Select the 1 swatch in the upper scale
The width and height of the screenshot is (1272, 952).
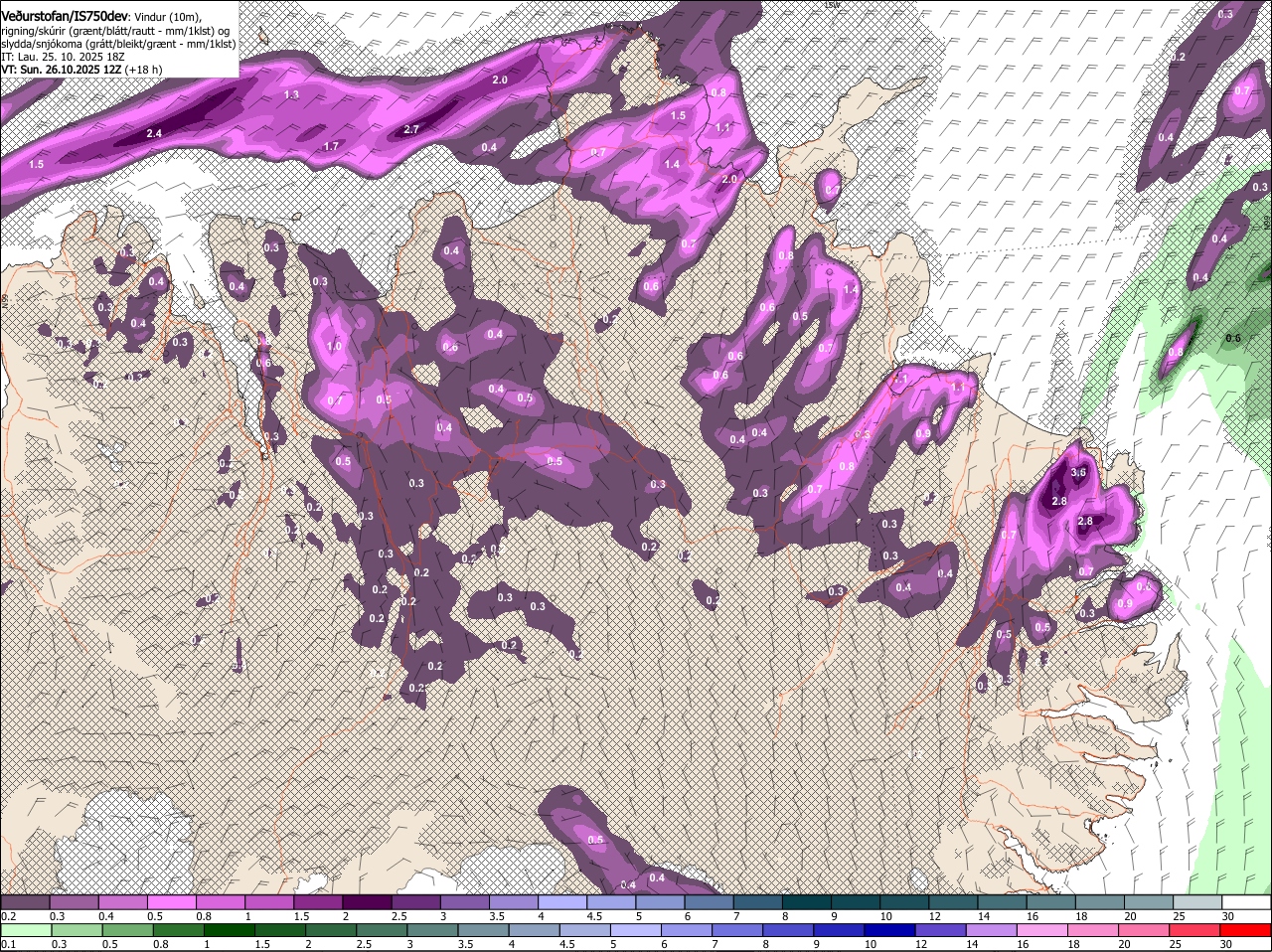tap(268, 901)
